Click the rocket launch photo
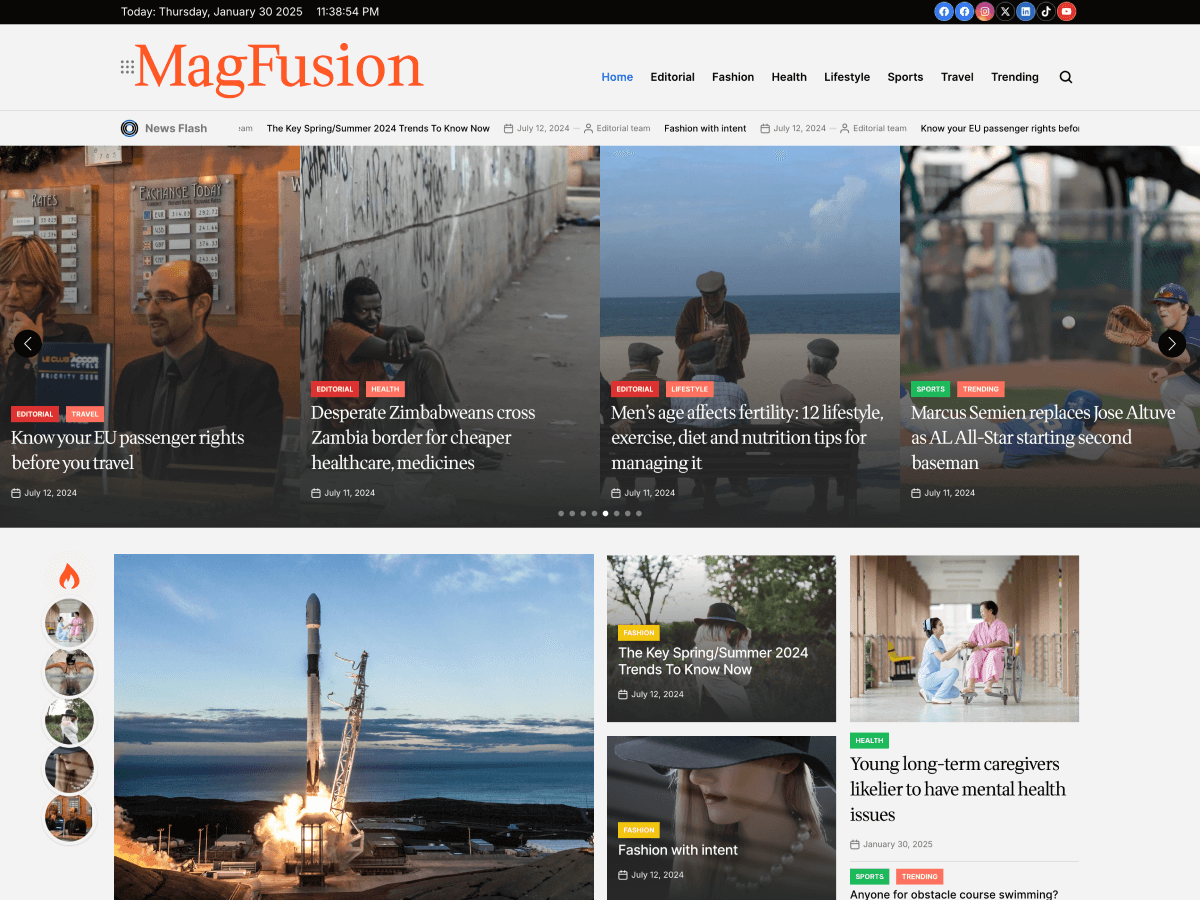Viewport: 1200px width, 900px height. pos(353,727)
